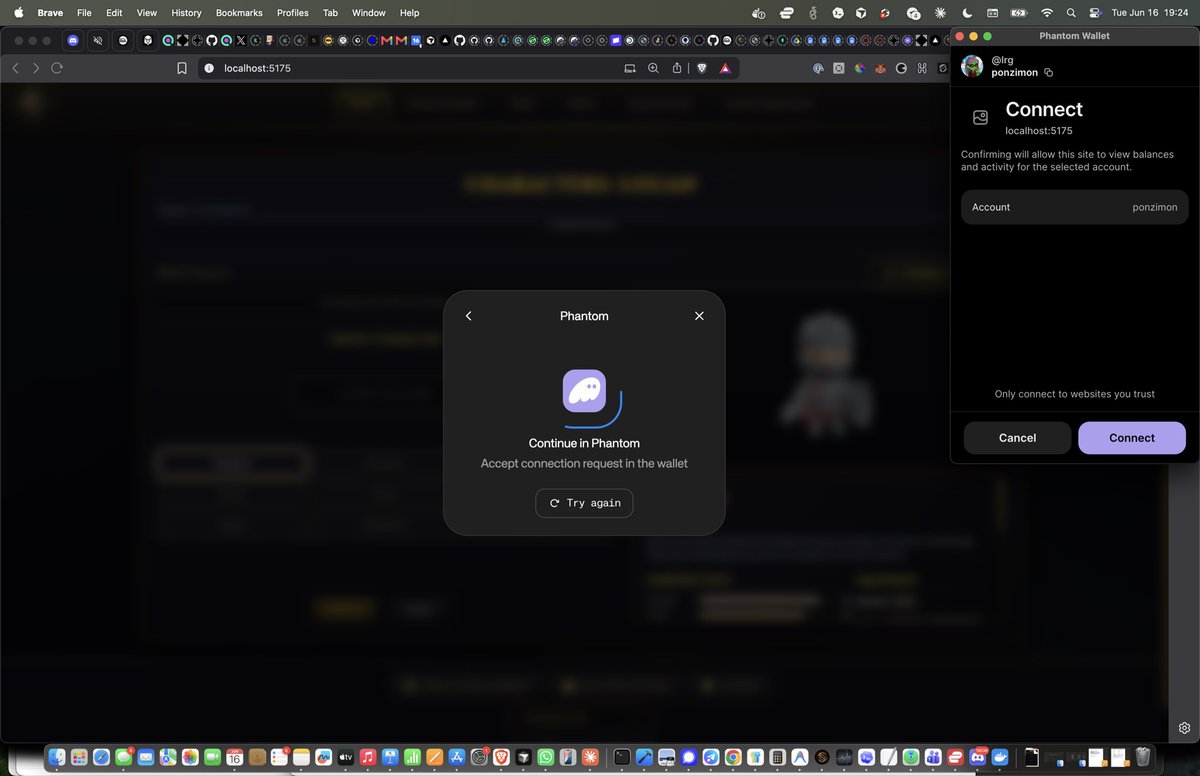1200x776 pixels.
Task: Click the Wi-Fi status icon
Action: [x=1047, y=13]
